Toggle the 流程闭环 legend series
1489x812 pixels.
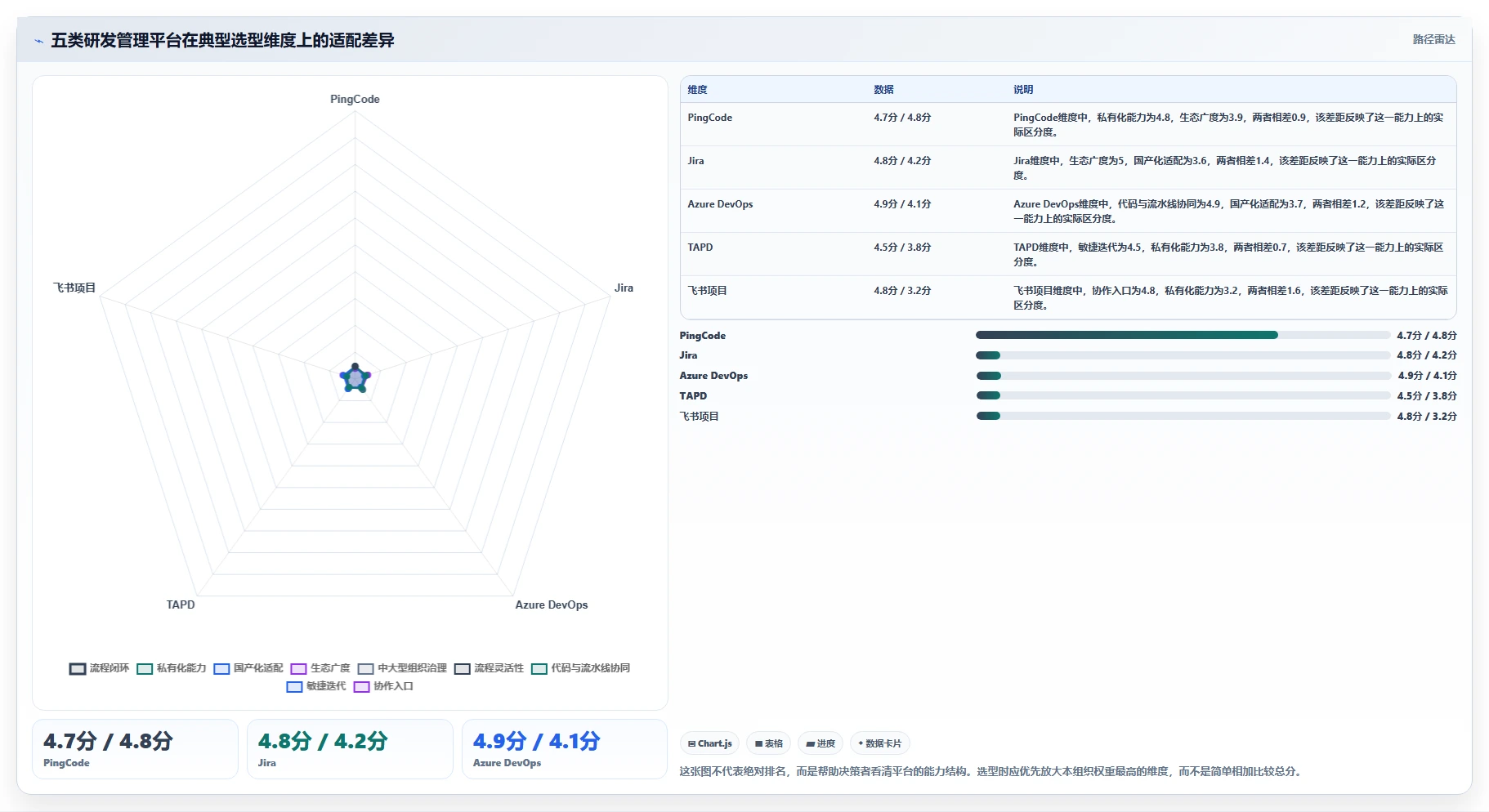point(99,668)
